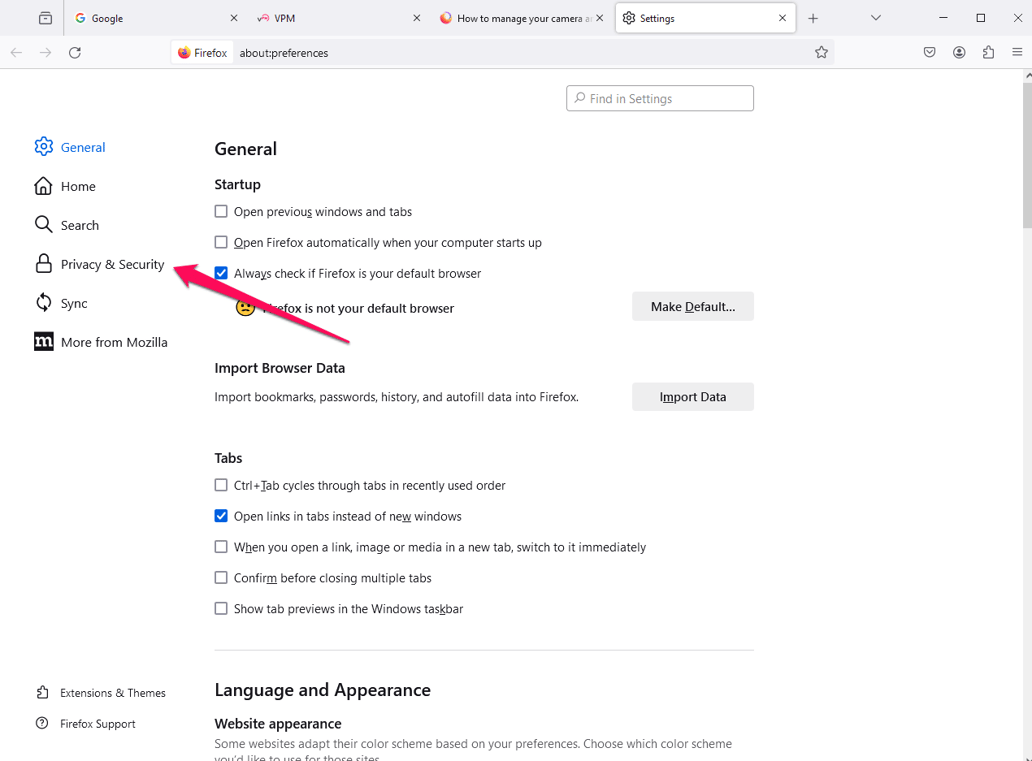Enable Confirm before closing multiple tabs
The width and height of the screenshot is (1032, 761).
point(220,577)
